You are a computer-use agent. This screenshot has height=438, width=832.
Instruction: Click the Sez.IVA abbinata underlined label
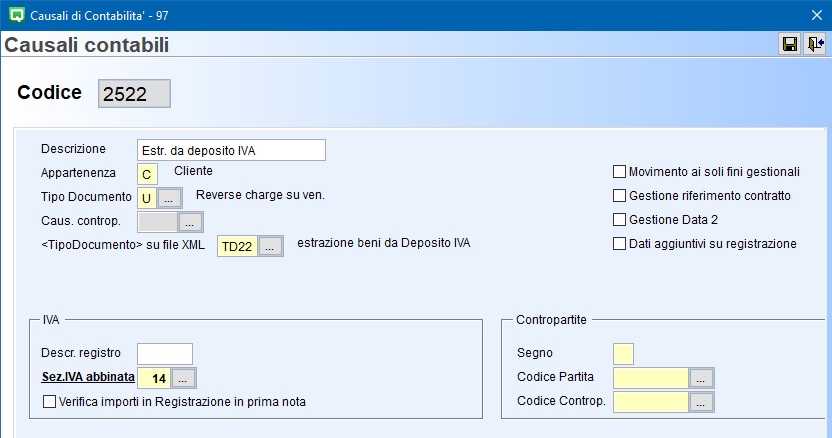tap(87, 377)
